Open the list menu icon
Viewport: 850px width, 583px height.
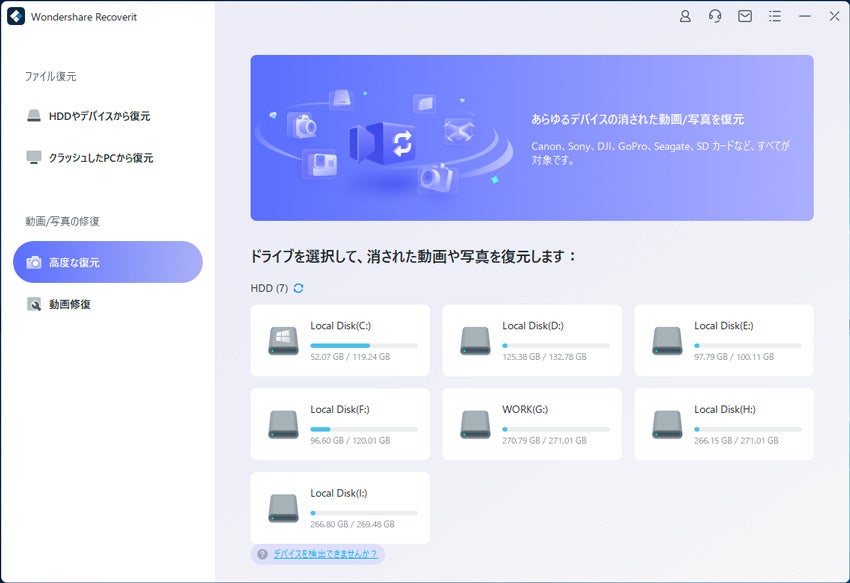point(775,17)
